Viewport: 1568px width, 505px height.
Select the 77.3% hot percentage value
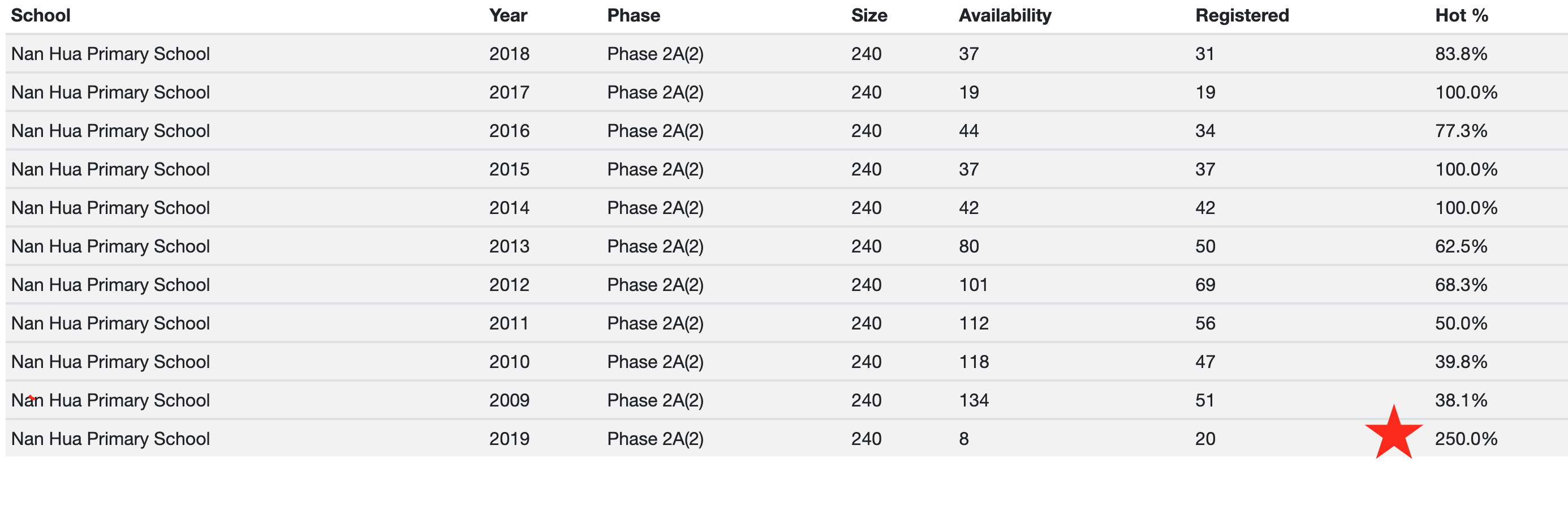coord(1461,131)
